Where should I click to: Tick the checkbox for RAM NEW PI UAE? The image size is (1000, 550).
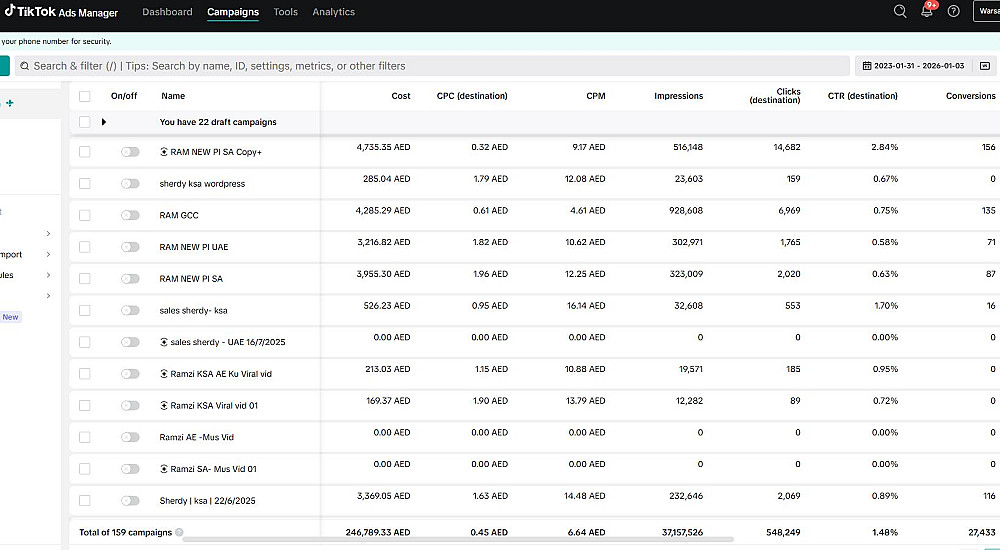tap(85, 247)
